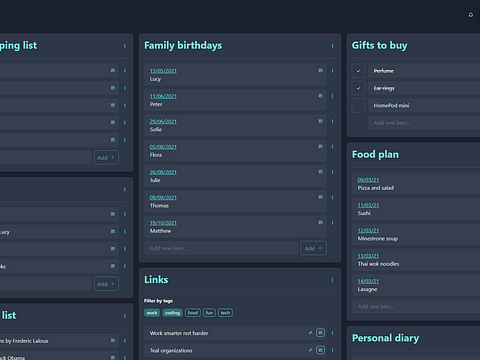
Task: Open shopping list panel options menu
Action: coord(125,46)
